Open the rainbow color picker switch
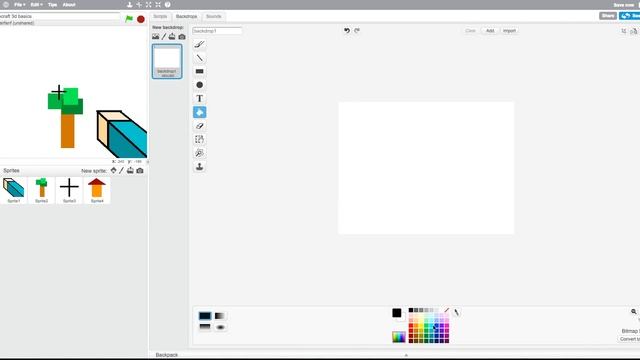The image size is (640, 360). pos(399,337)
